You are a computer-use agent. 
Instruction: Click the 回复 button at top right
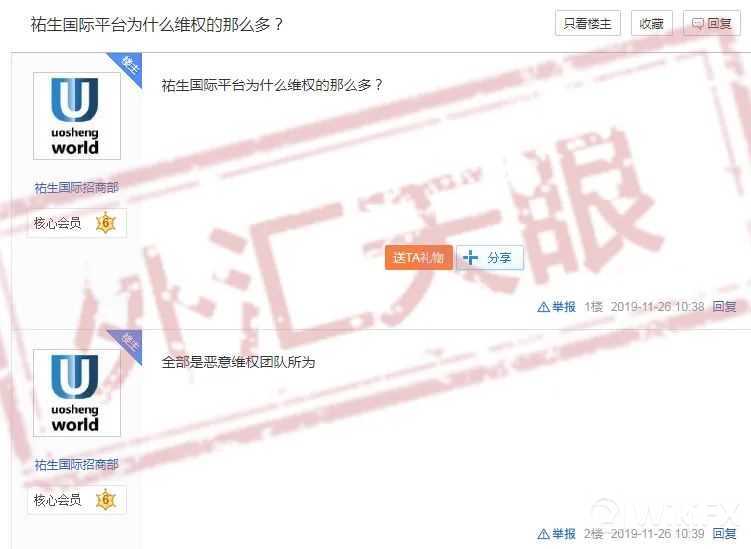712,23
